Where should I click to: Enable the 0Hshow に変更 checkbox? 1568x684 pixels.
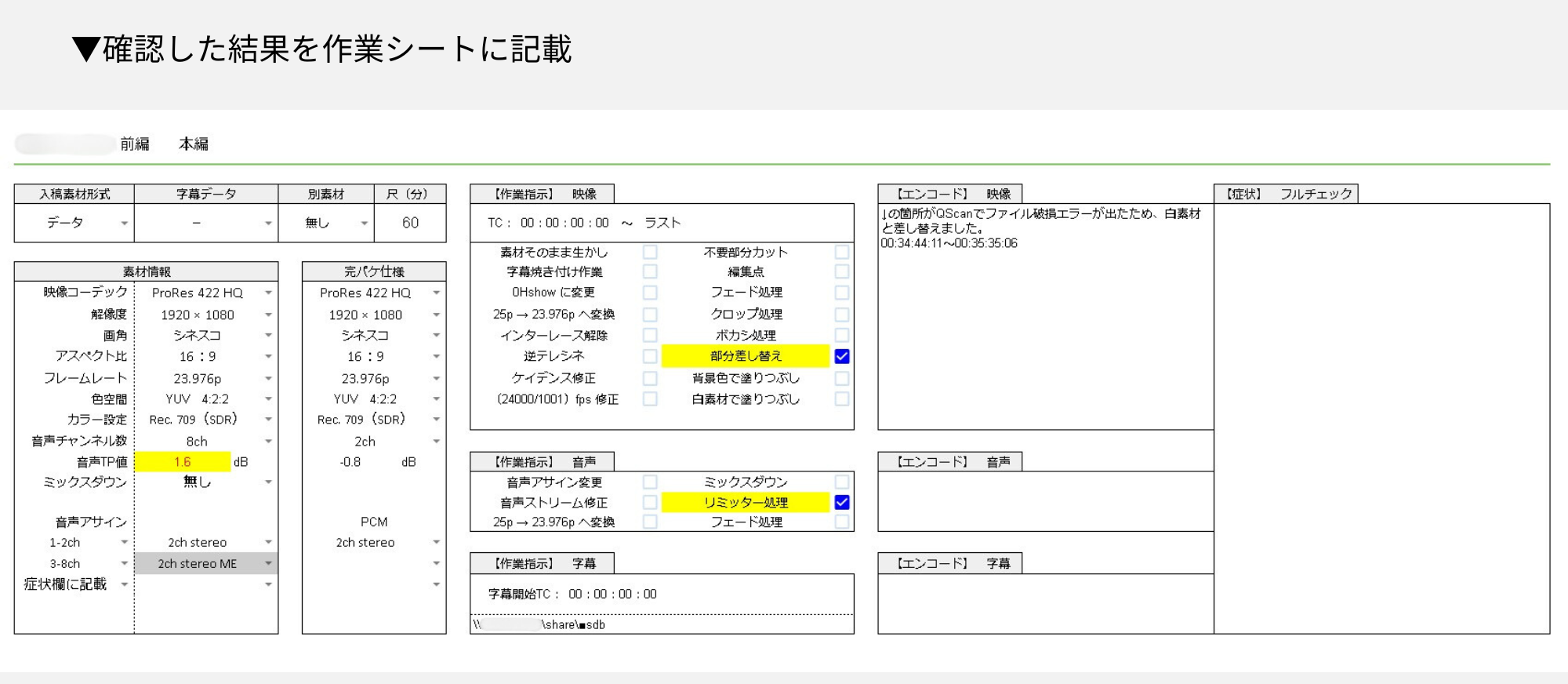[x=650, y=292]
